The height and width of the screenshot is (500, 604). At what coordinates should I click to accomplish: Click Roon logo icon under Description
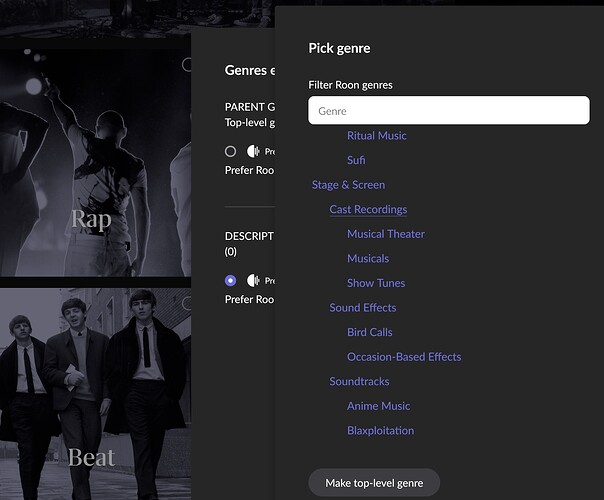click(x=253, y=280)
